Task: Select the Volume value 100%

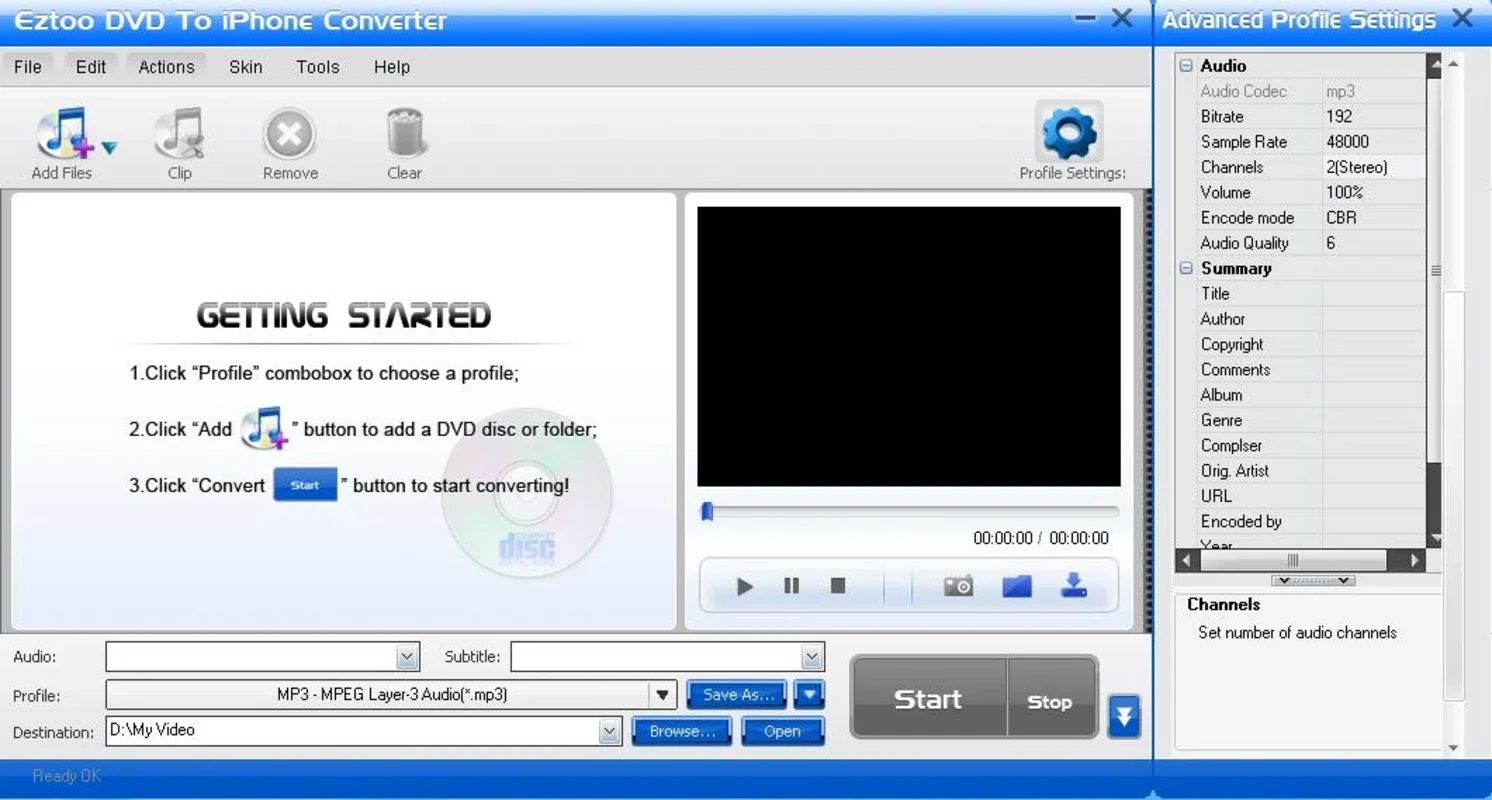Action: click(1374, 192)
